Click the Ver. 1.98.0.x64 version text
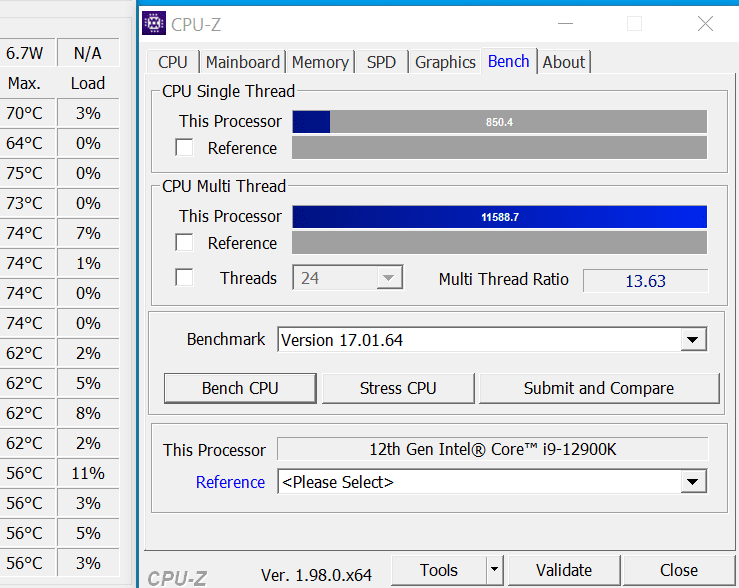The width and height of the screenshot is (739, 588). [x=316, y=575]
